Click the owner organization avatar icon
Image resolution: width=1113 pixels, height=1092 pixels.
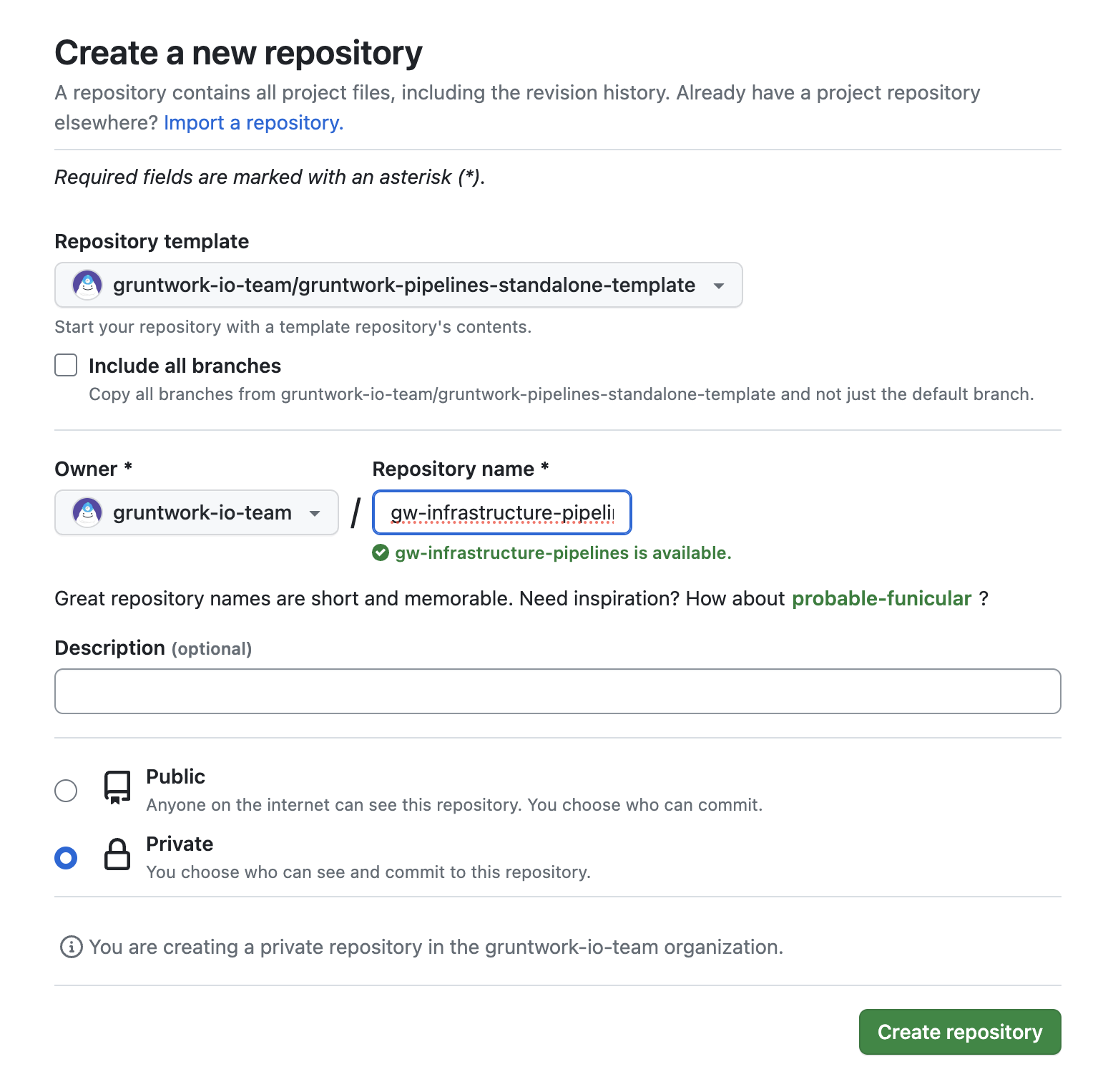point(87,512)
